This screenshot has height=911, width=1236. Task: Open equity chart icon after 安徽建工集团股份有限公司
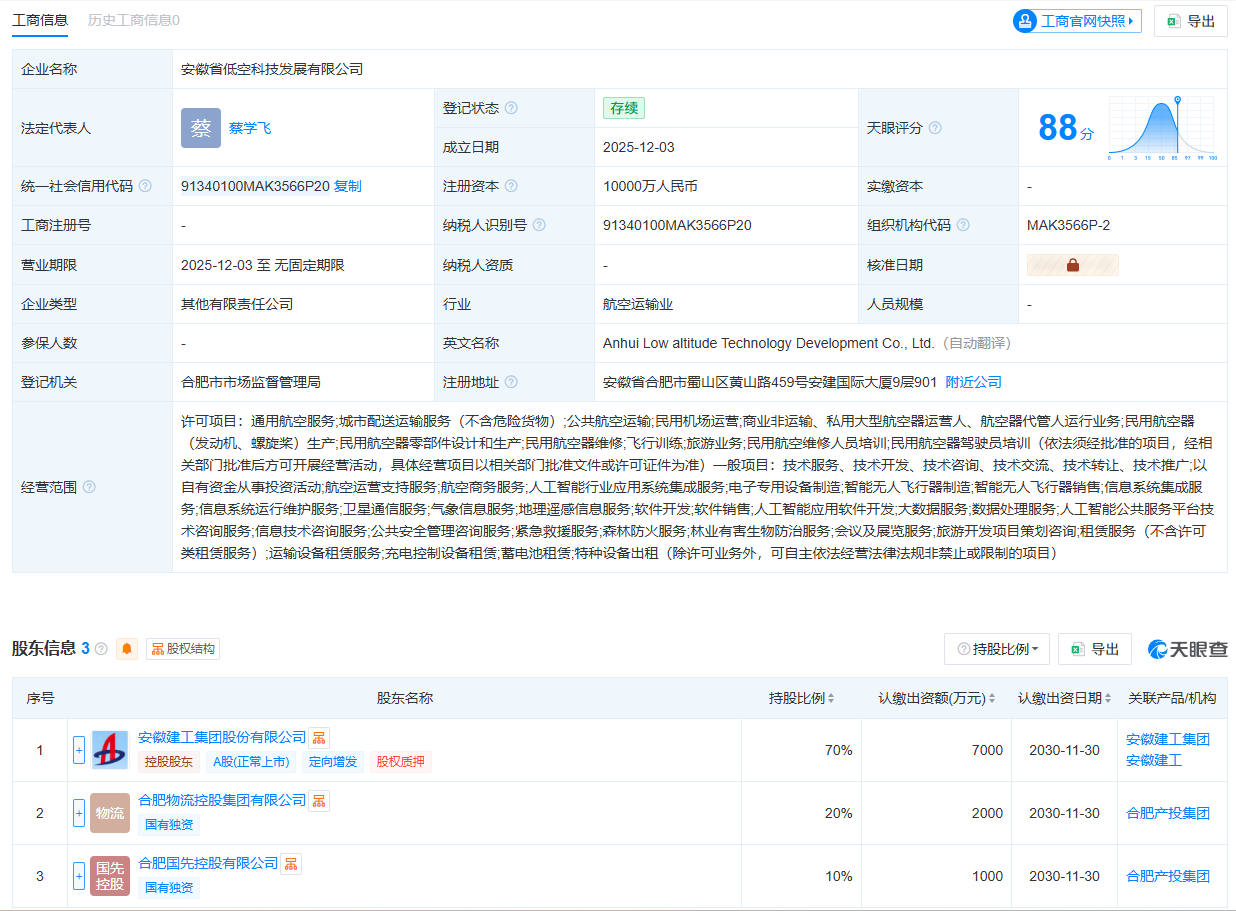(319, 738)
